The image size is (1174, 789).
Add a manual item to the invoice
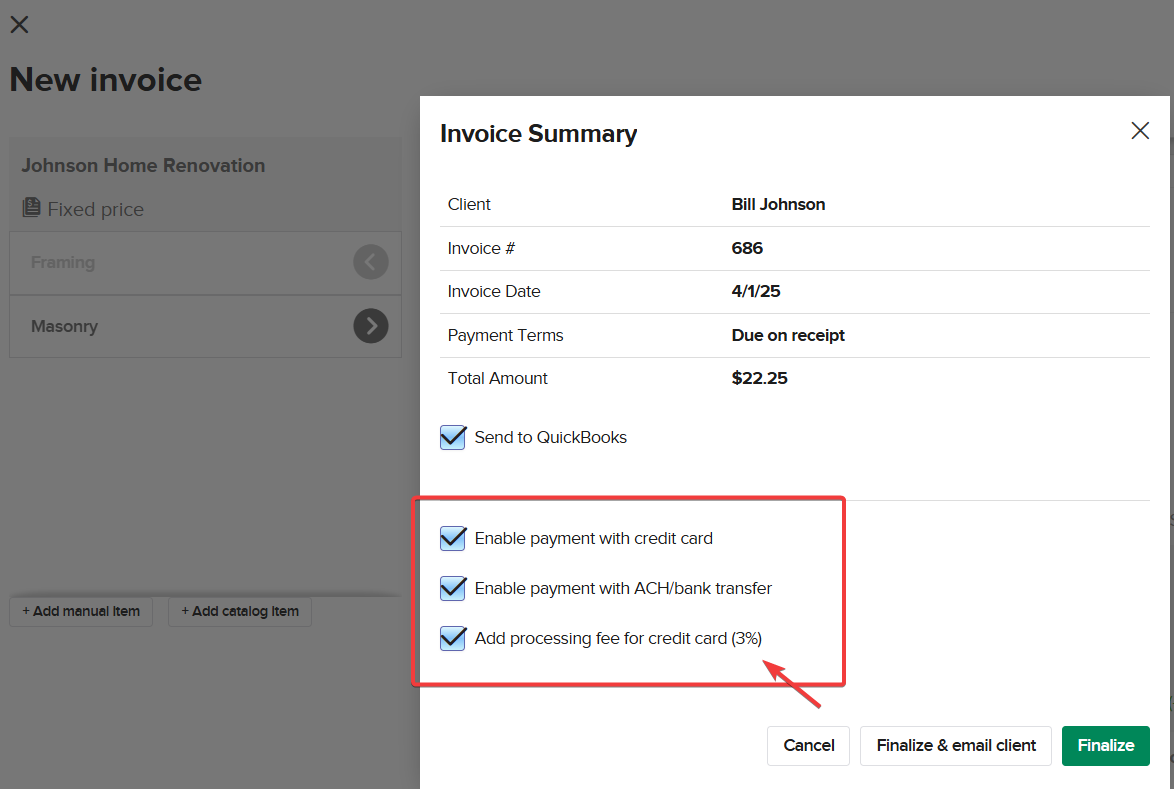[80, 612]
